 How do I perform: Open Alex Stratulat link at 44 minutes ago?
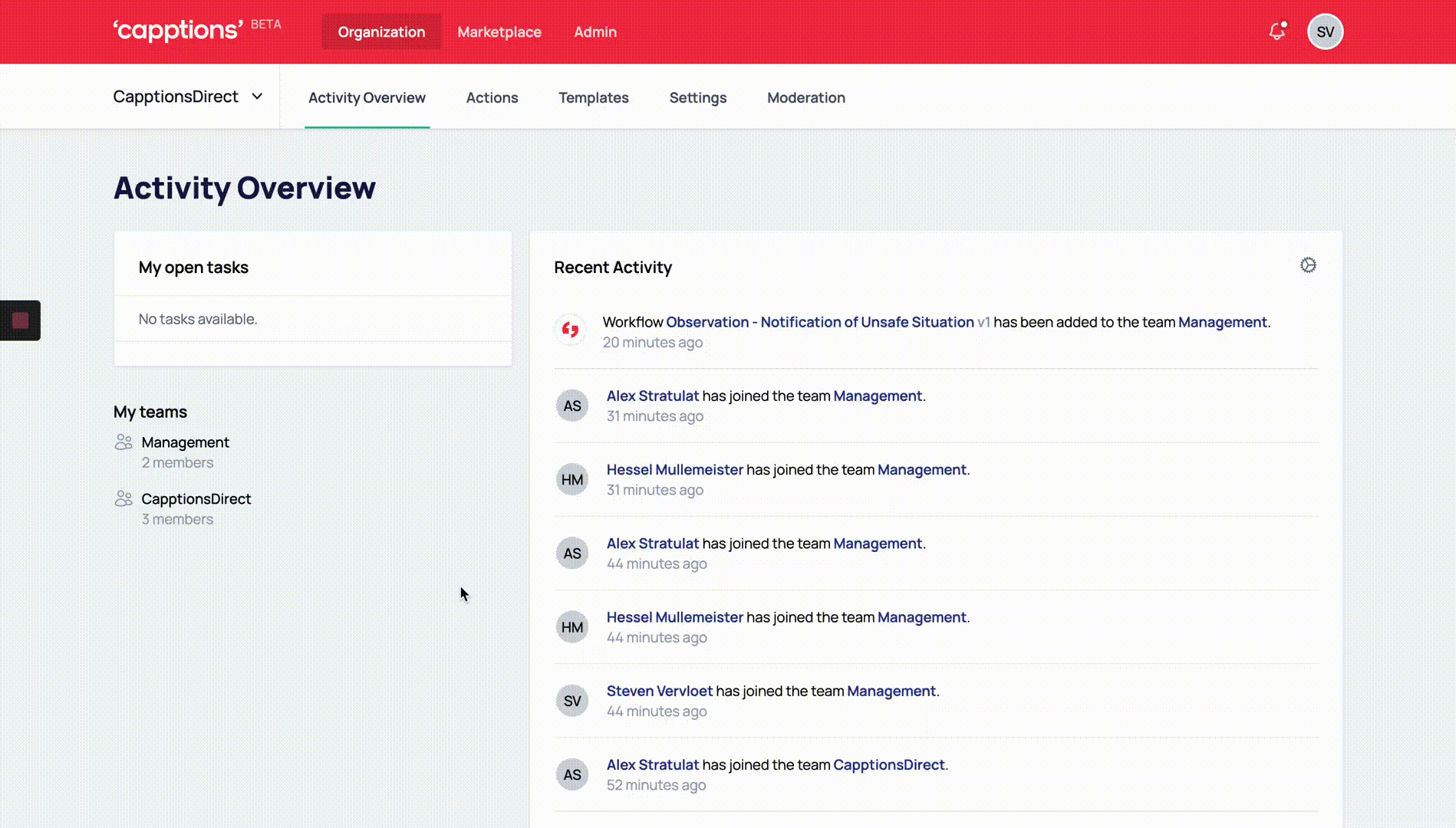pos(653,543)
